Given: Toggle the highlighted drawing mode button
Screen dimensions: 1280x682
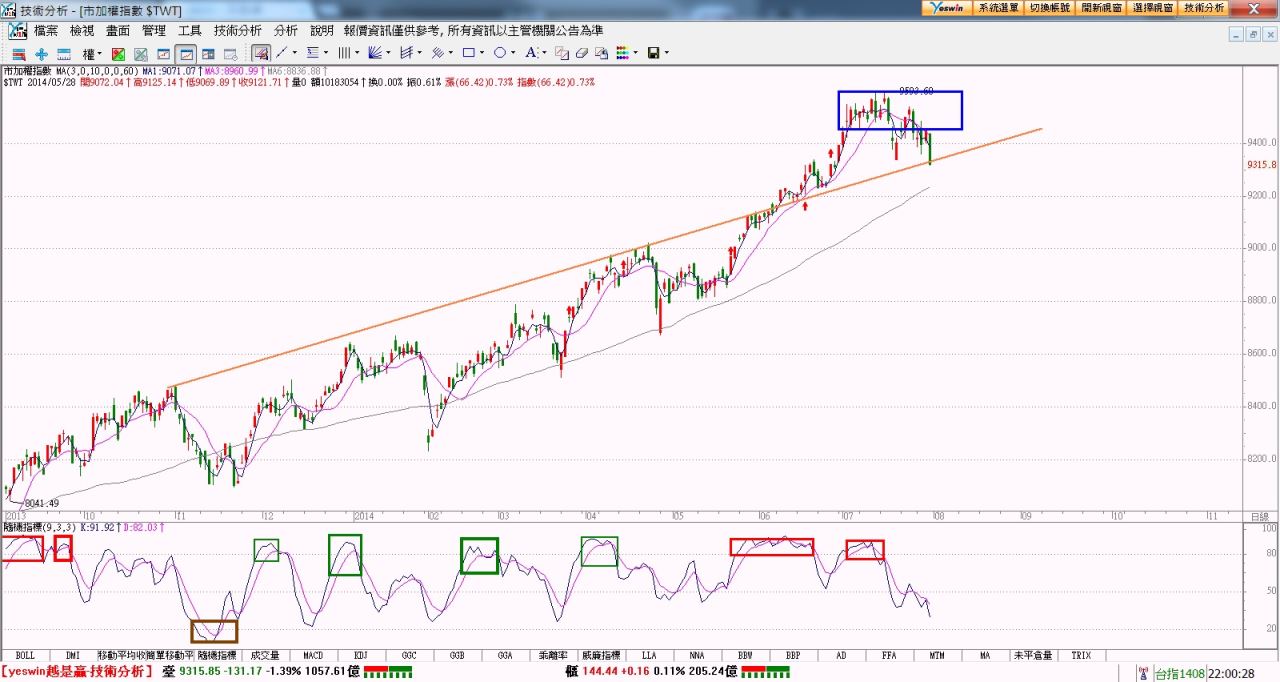Looking at the screenshot, I should tap(260, 53).
